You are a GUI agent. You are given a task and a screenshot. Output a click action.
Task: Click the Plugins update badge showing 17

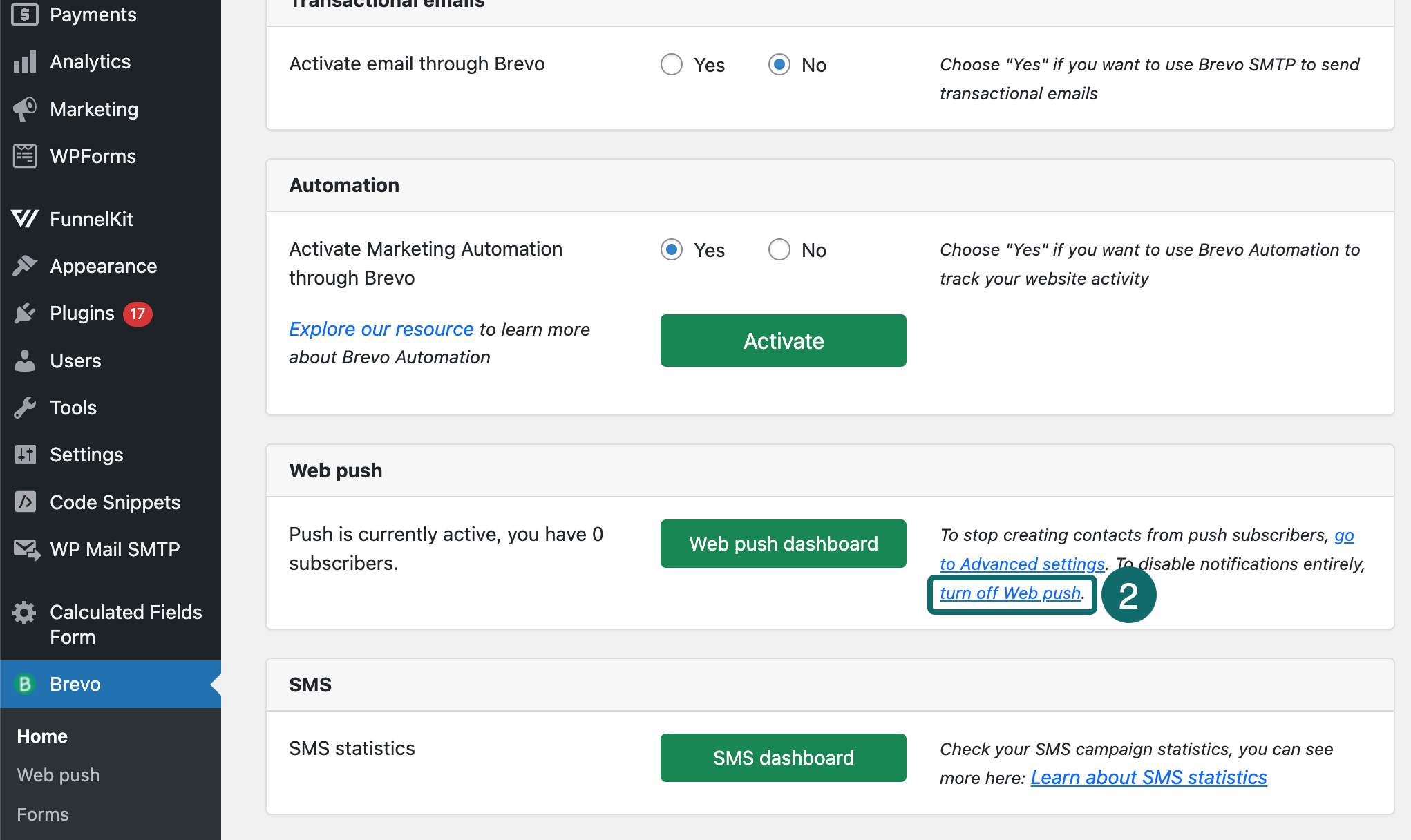138,313
